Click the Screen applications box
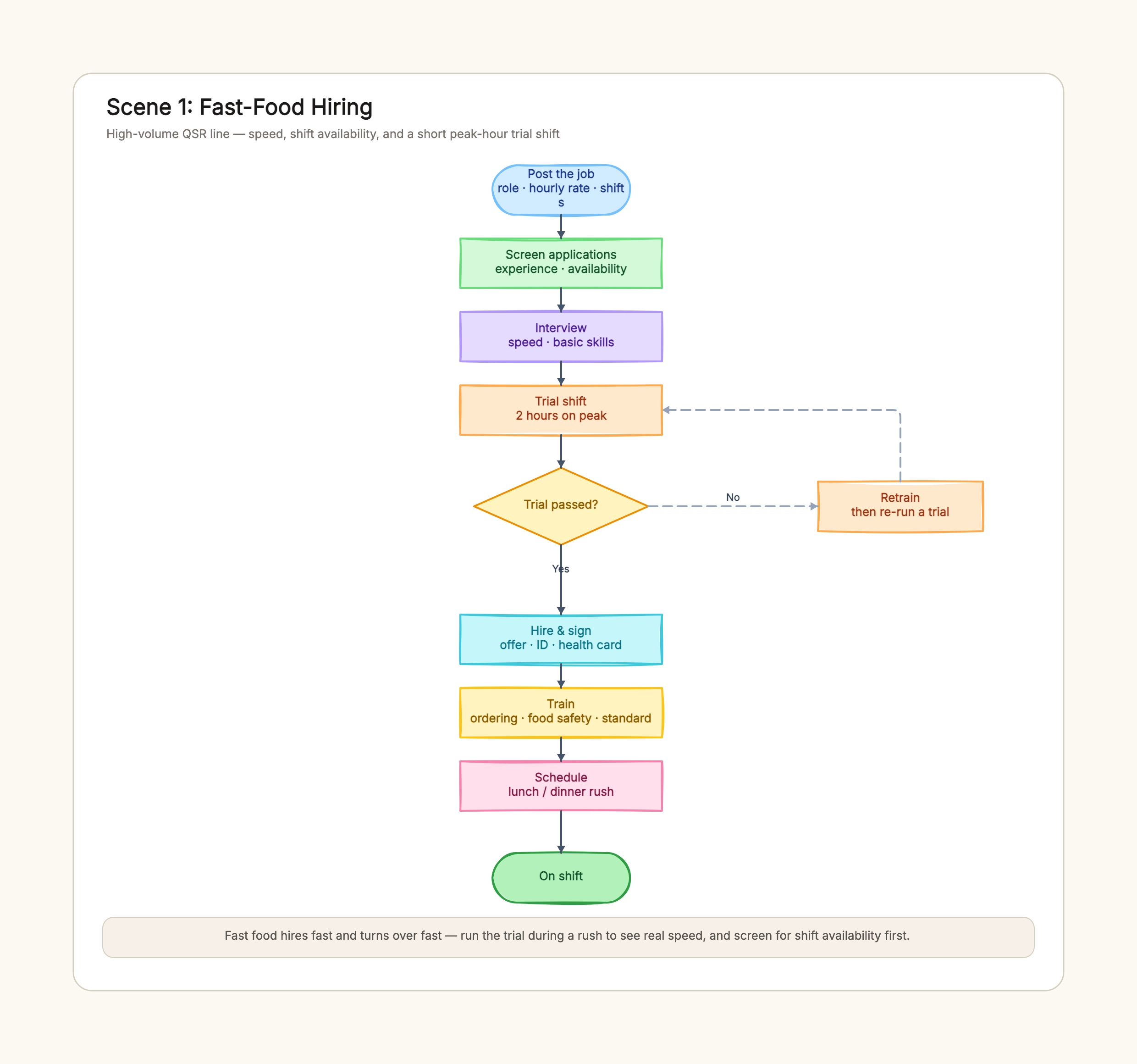 (561, 263)
